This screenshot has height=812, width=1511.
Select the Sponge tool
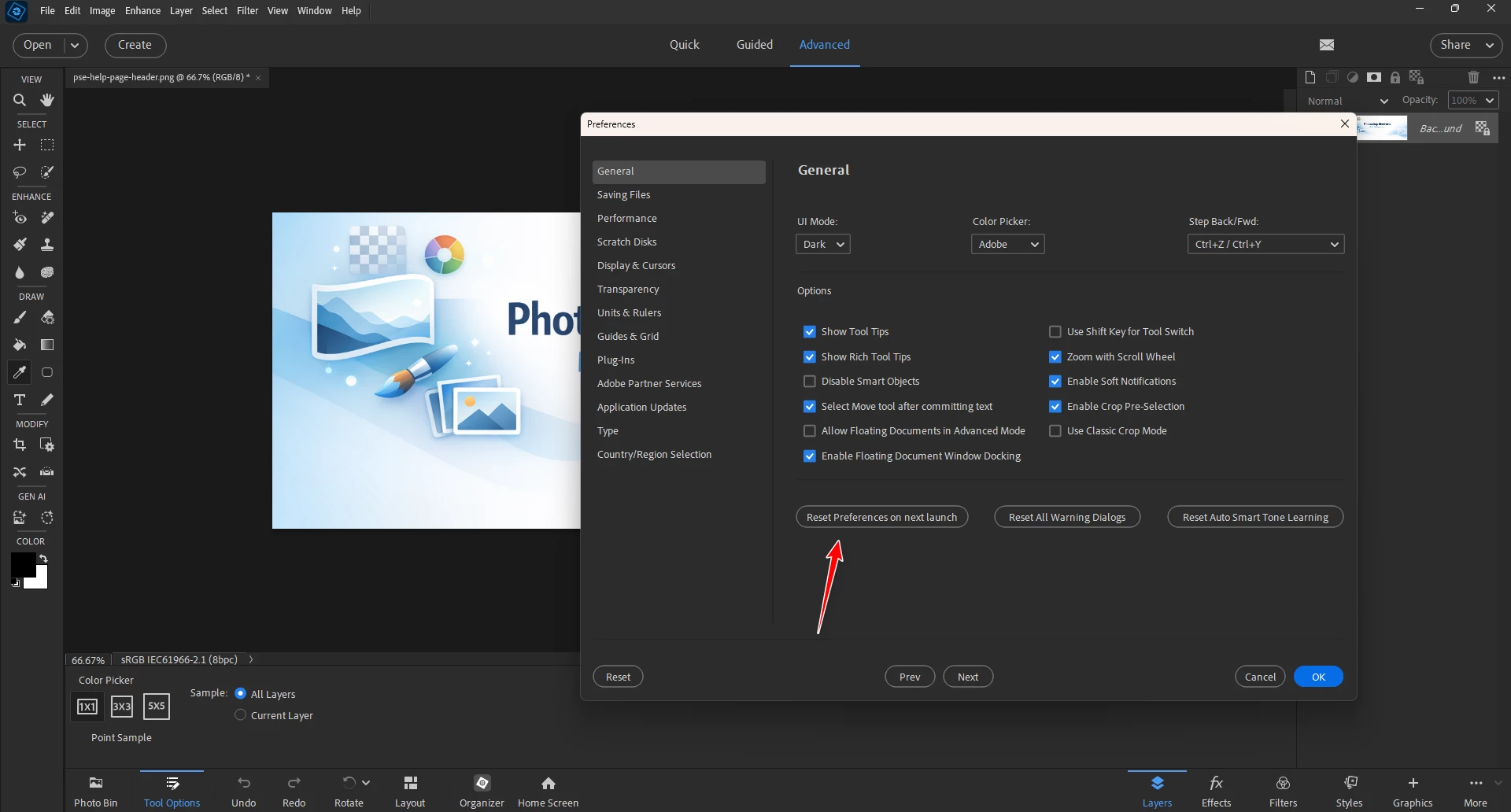(x=47, y=272)
